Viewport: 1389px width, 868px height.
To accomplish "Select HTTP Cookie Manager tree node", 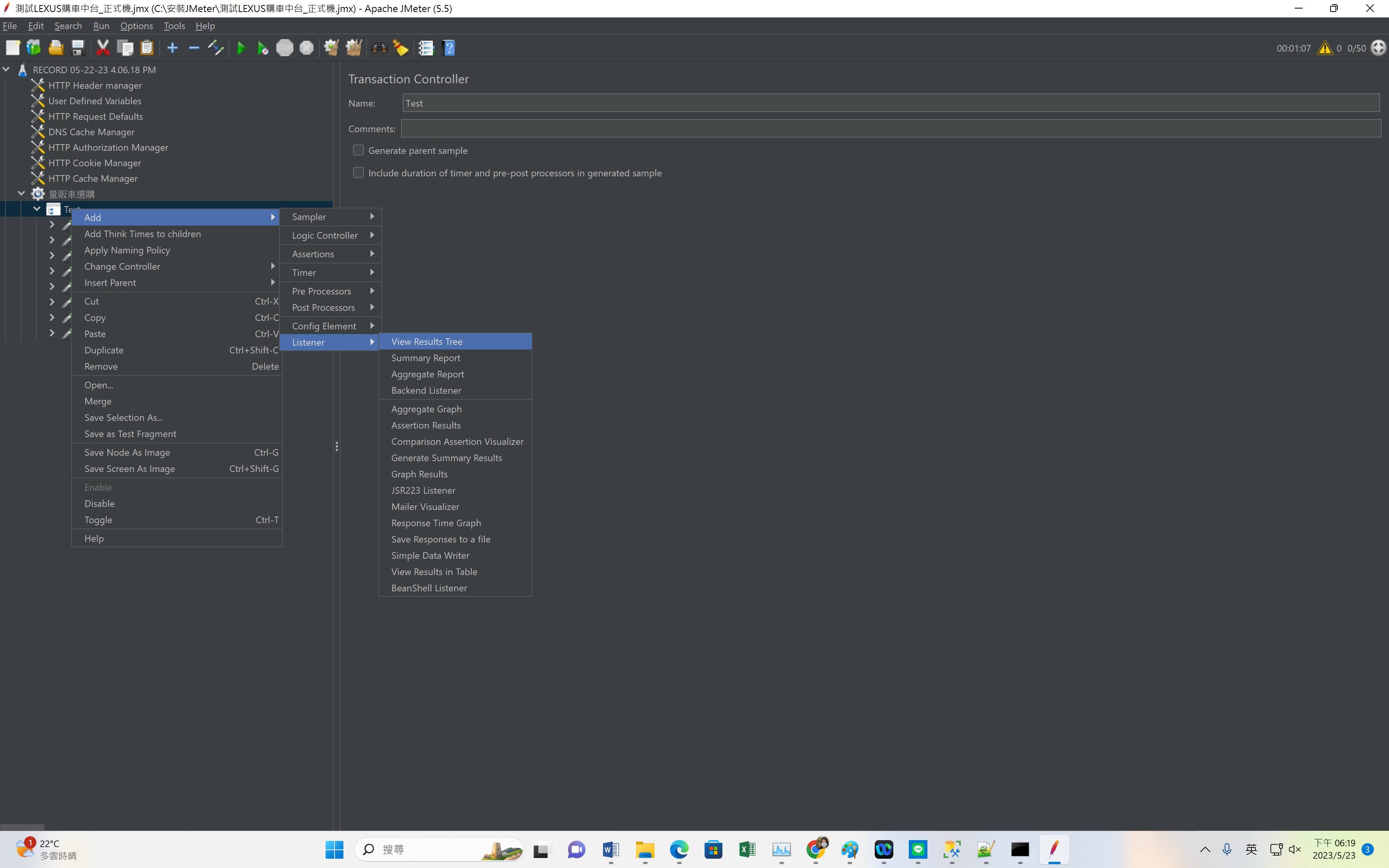I will 94,163.
